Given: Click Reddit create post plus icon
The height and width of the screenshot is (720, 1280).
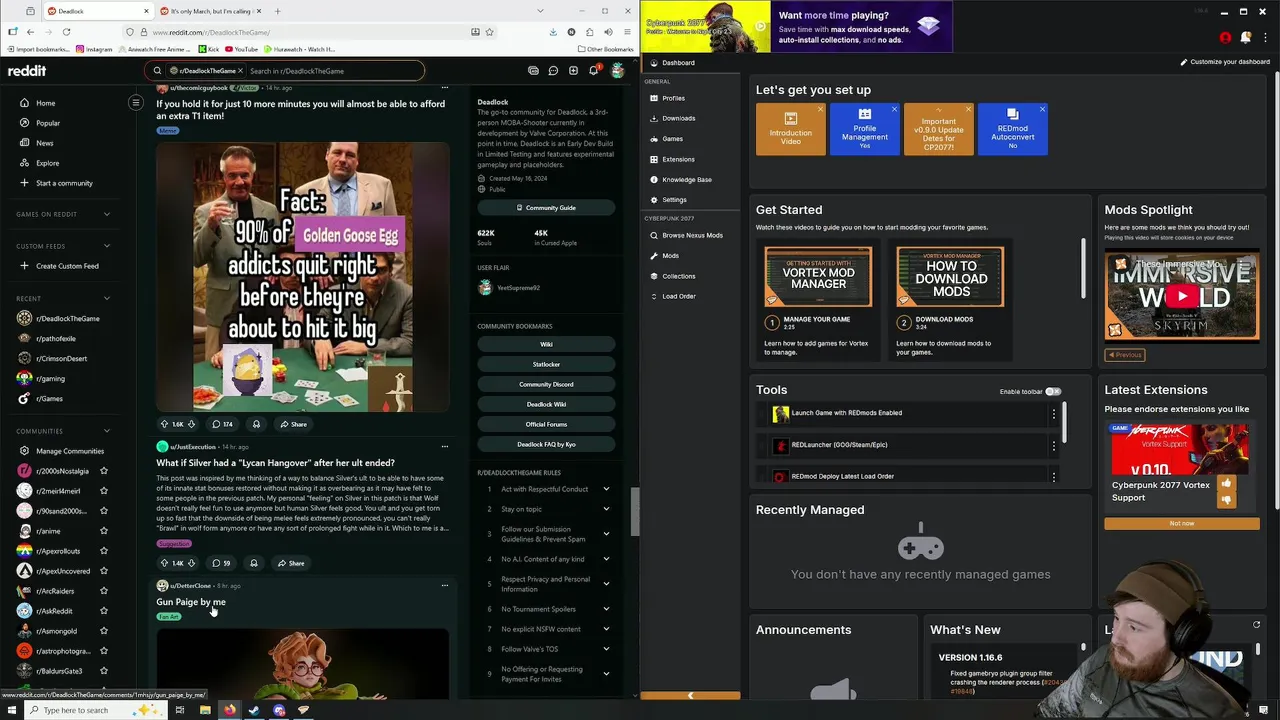Looking at the screenshot, I should 573,71.
